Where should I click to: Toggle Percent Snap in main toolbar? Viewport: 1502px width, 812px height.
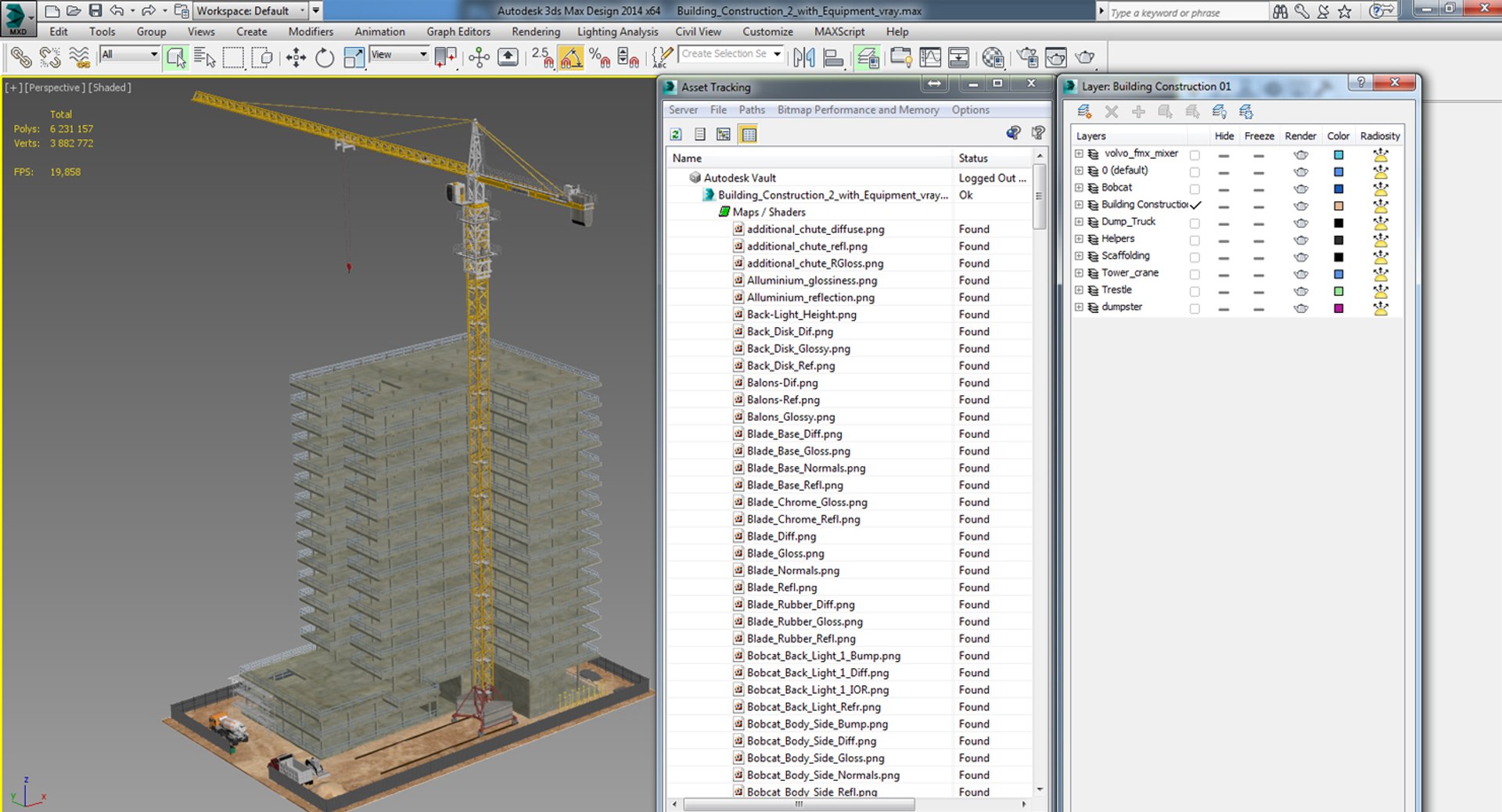(x=600, y=57)
